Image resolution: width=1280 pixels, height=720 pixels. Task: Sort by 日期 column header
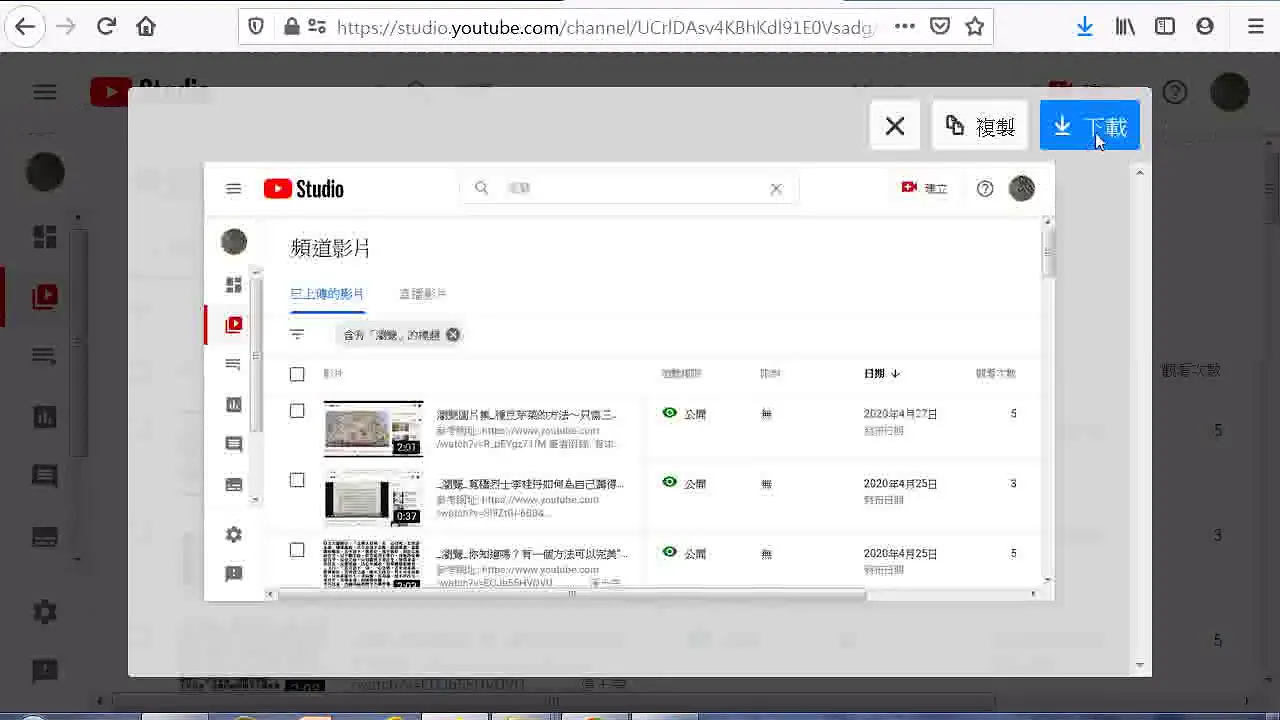coord(882,373)
